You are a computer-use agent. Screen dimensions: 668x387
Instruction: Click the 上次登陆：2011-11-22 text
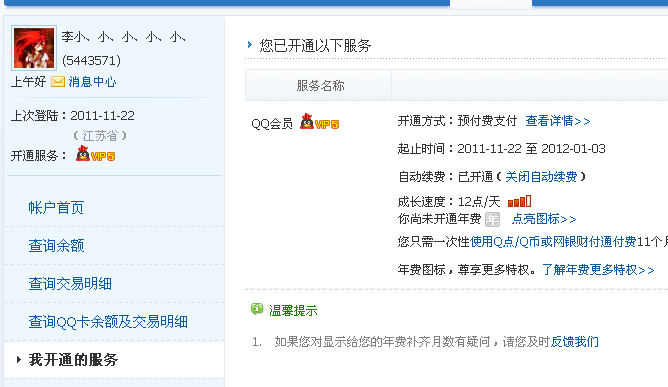[x=73, y=116]
